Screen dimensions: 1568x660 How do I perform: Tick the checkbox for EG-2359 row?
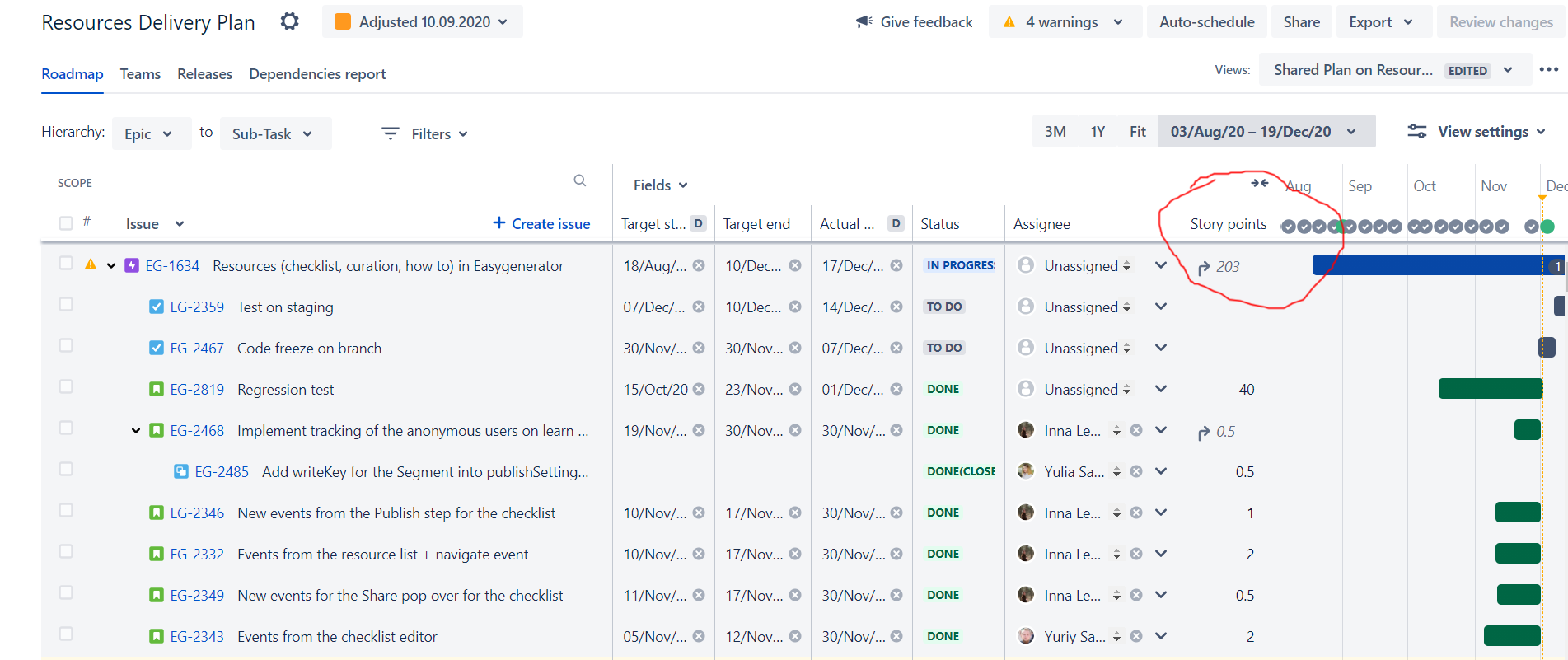66,304
